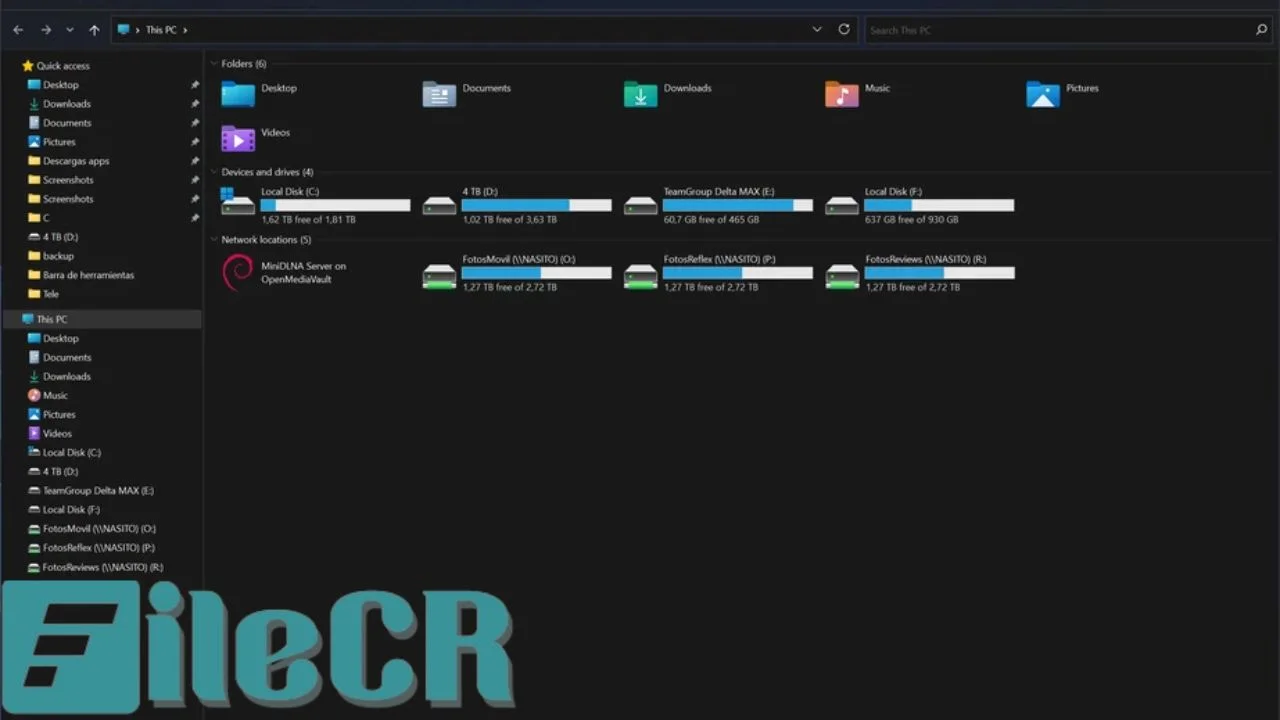Open Videos under This PC sidebar
The image size is (1280, 720).
[x=57, y=434]
